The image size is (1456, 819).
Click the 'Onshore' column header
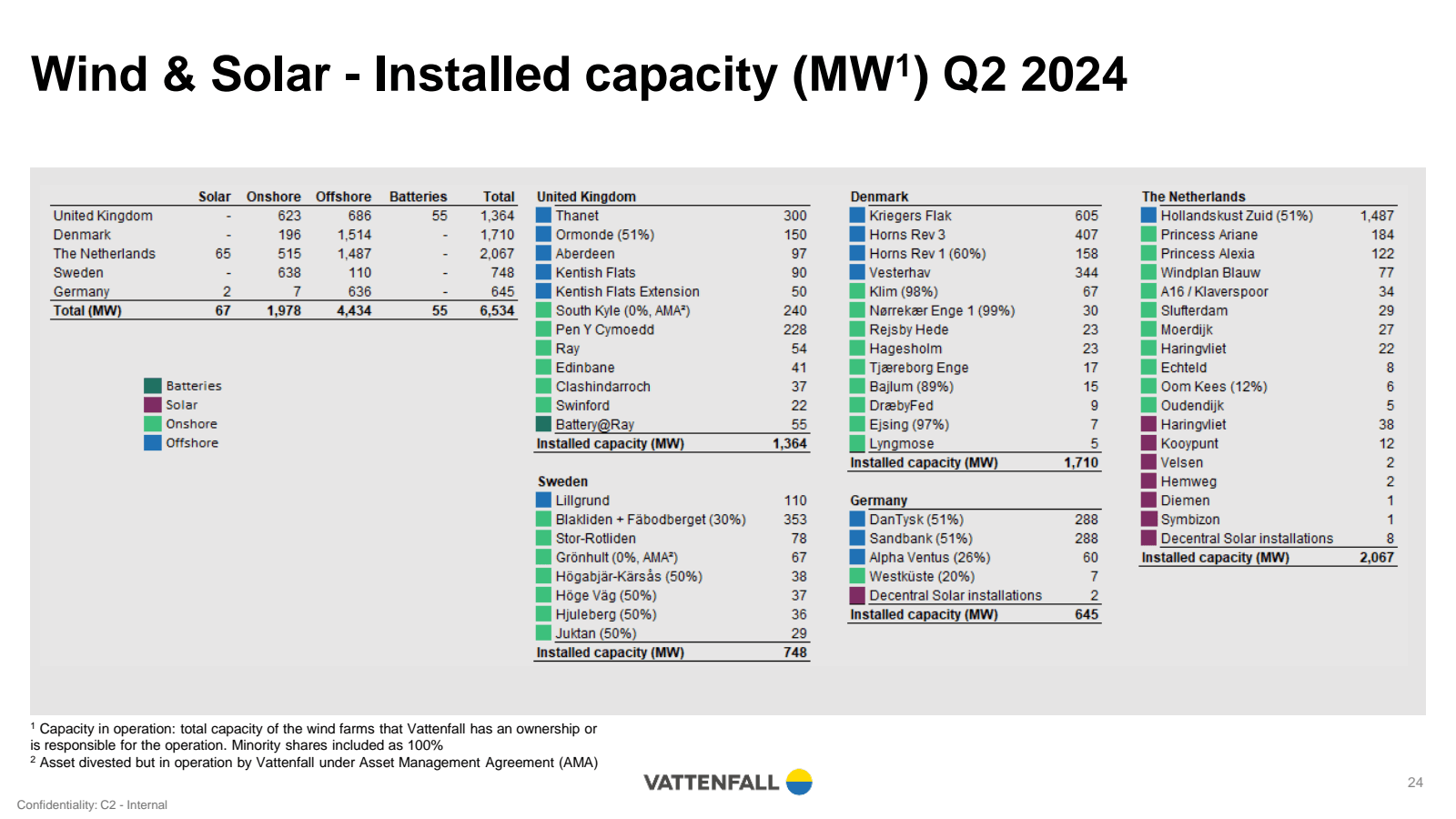click(x=273, y=197)
